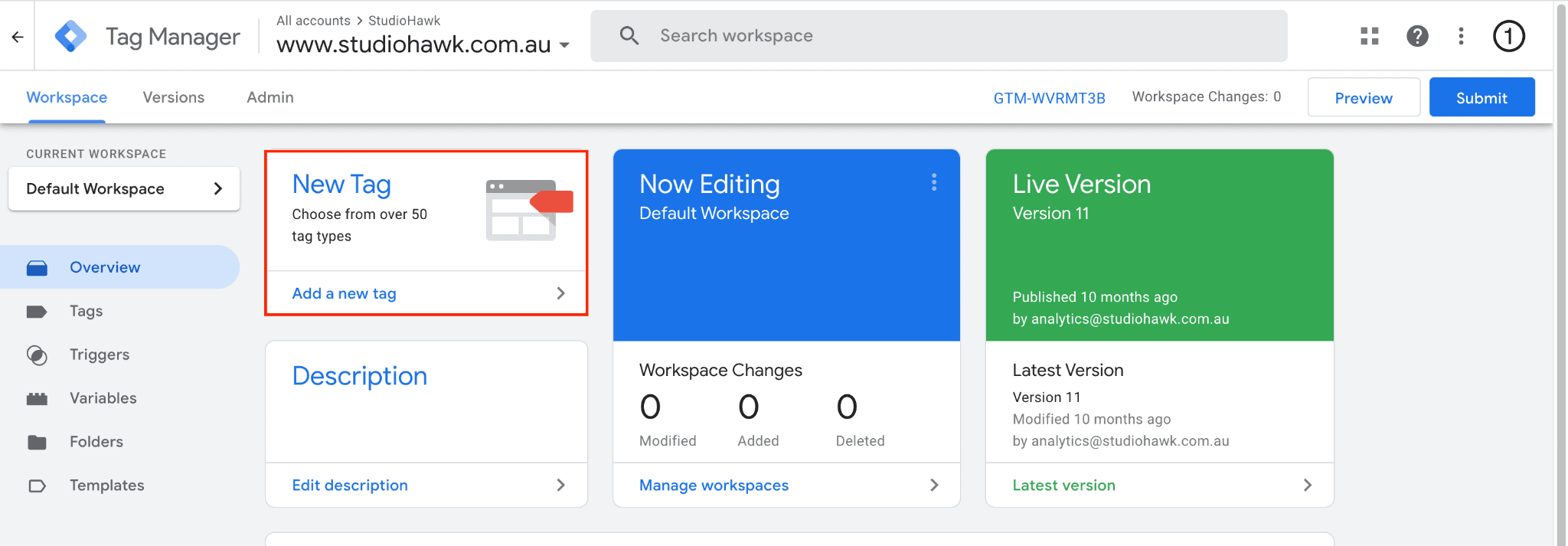Click the Added count label
The width and height of the screenshot is (1568, 546).
[758, 441]
